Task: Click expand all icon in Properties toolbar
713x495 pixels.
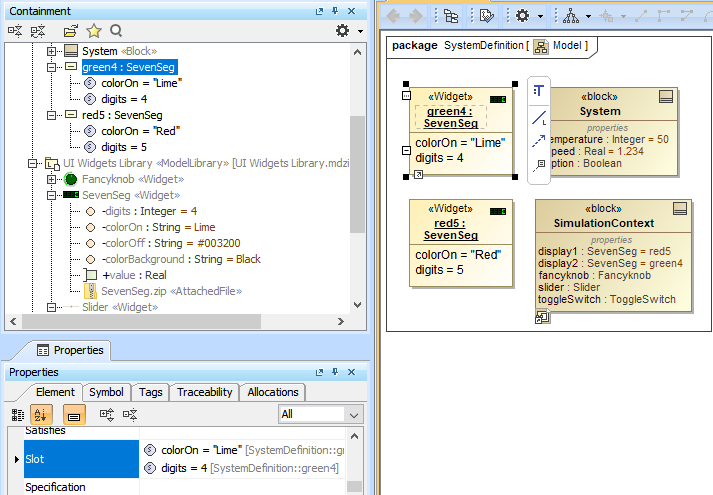Action: coord(103,414)
